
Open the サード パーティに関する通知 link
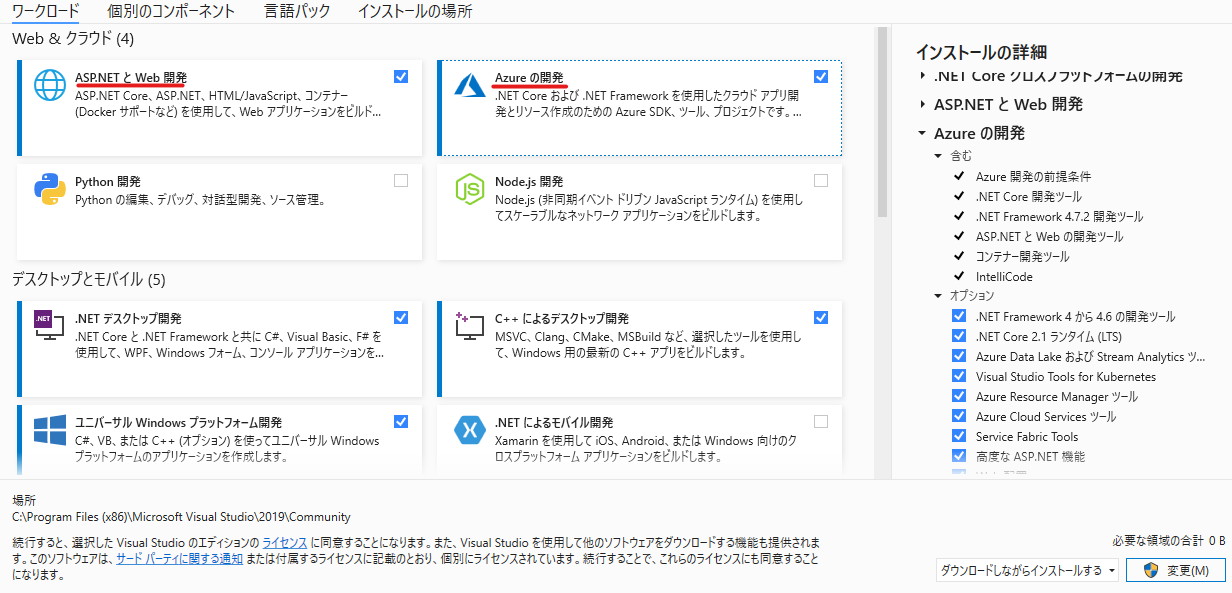pyautogui.click(x=178, y=558)
